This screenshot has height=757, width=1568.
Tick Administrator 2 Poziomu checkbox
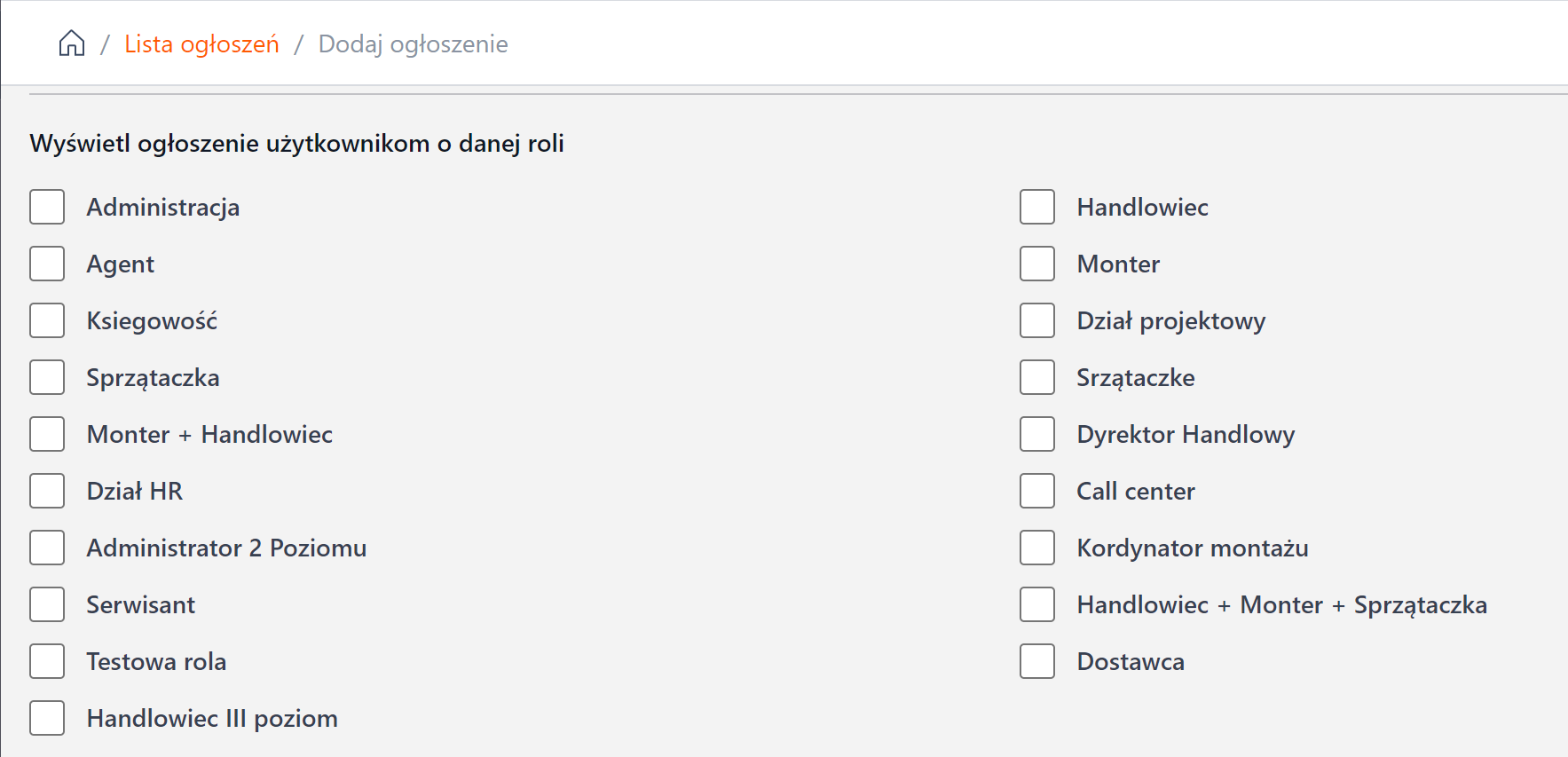pyautogui.click(x=47, y=548)
